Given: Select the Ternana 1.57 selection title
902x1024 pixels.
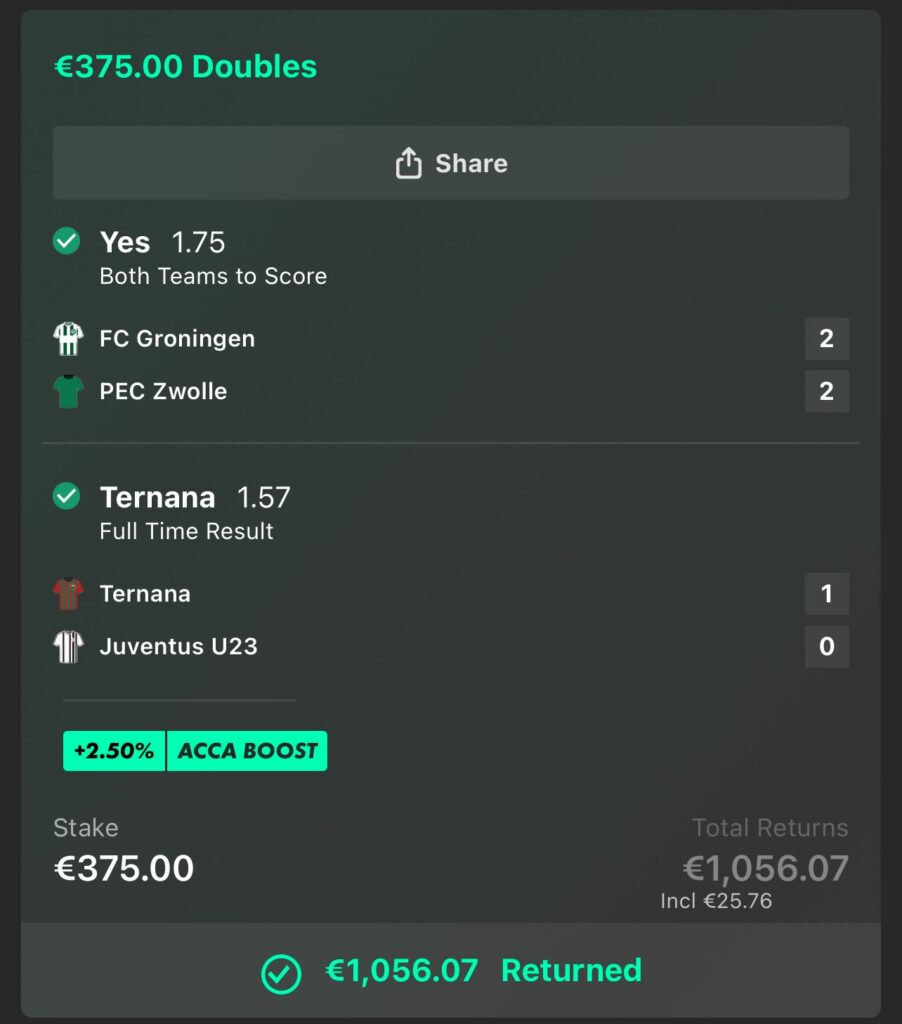Looking at the screenshot, I should coord(195,497).
